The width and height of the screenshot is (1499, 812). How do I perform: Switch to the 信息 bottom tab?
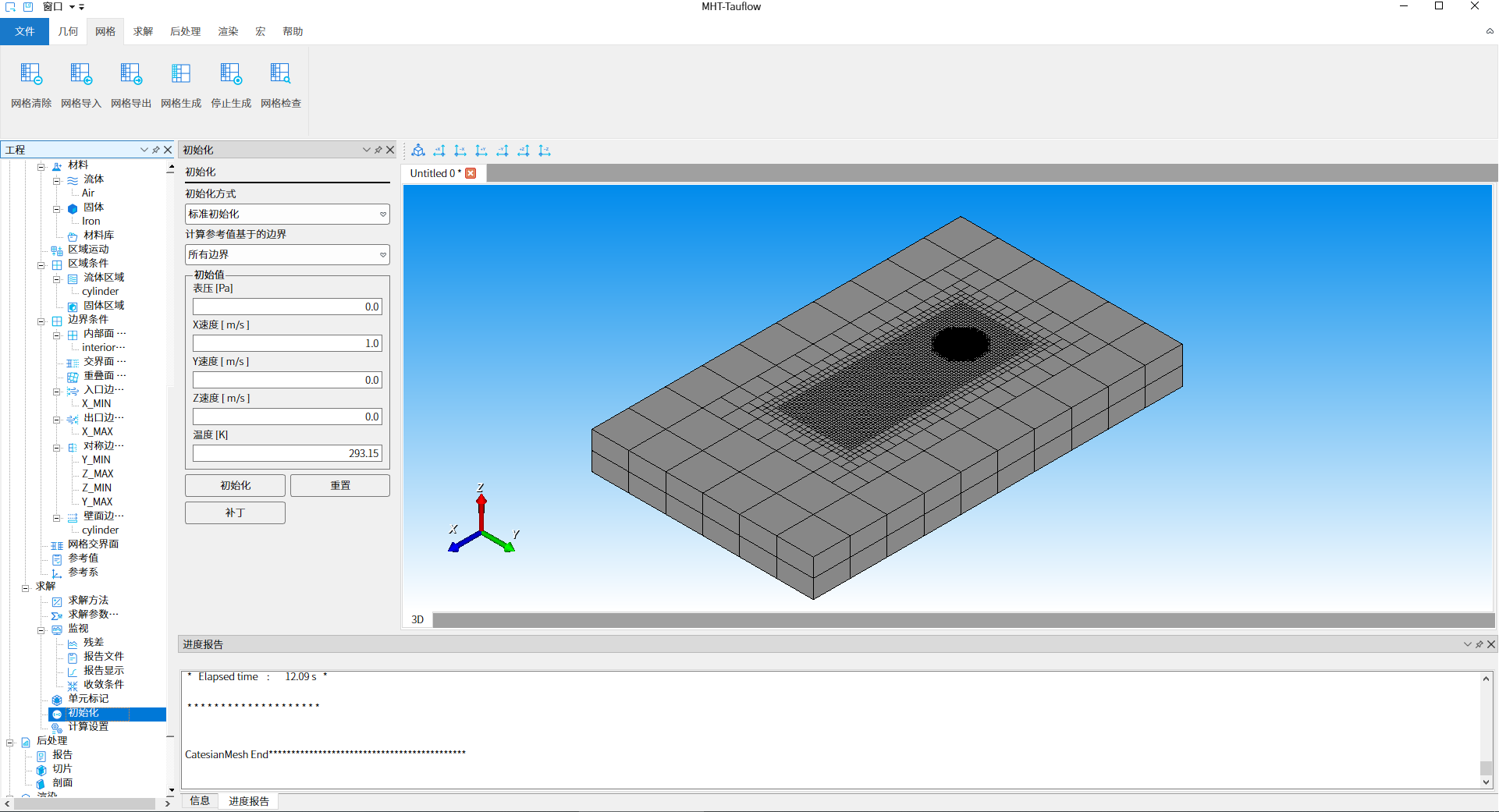(200, 800)
